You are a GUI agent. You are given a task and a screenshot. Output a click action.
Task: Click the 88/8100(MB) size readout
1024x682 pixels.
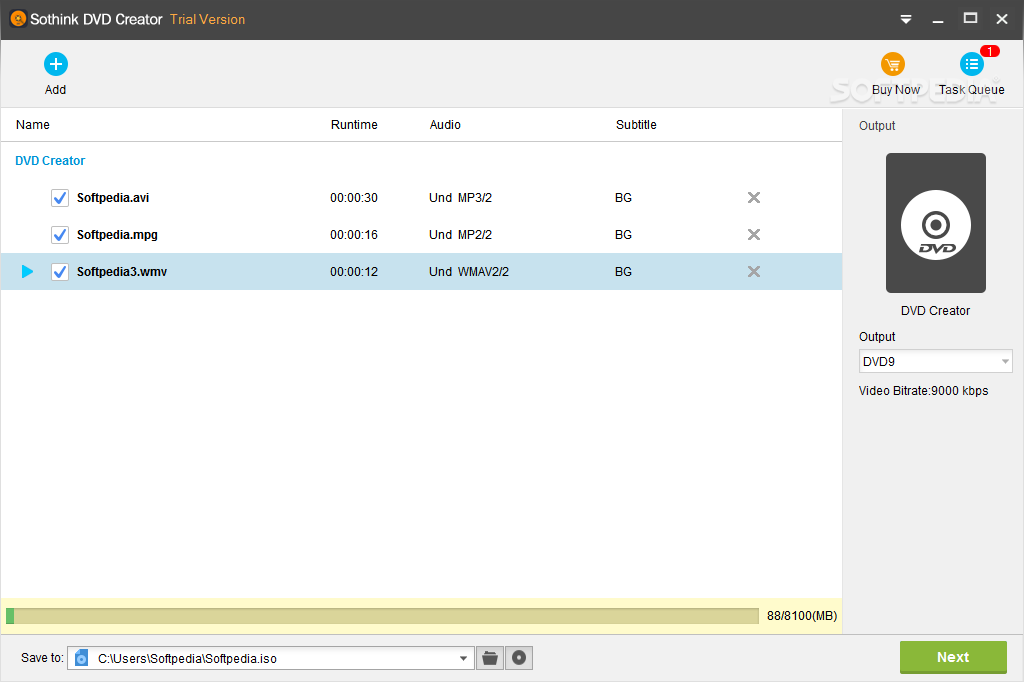pos(802,616)
